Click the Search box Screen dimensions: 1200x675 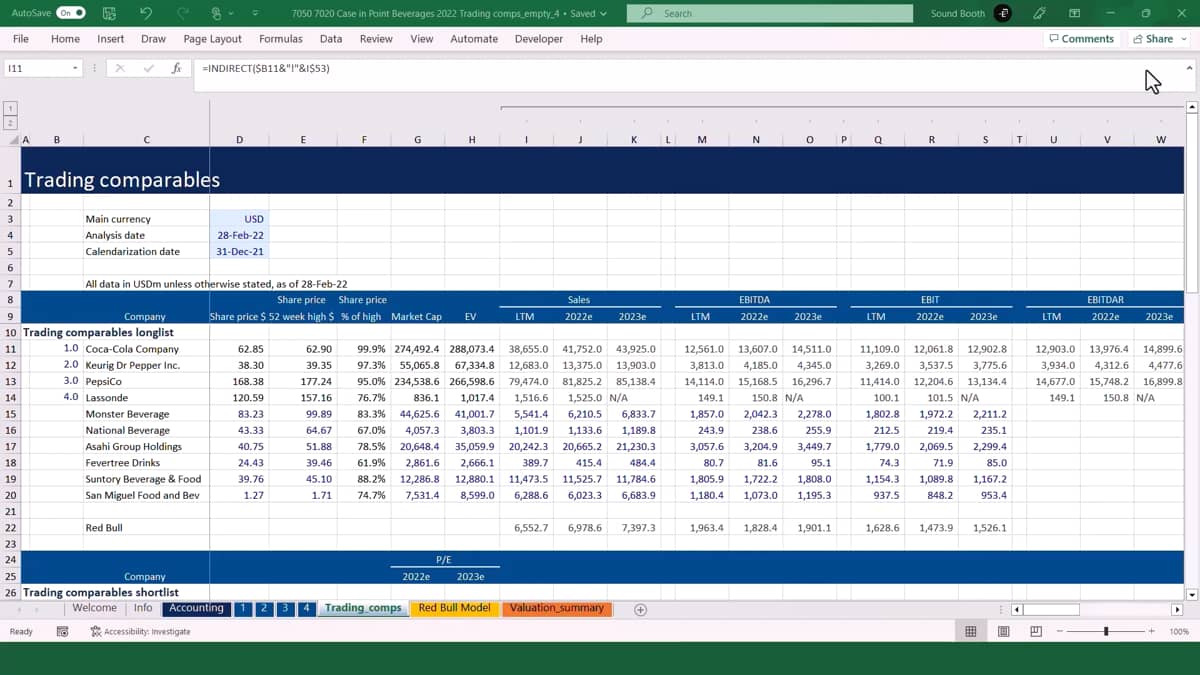coord(770,13)
